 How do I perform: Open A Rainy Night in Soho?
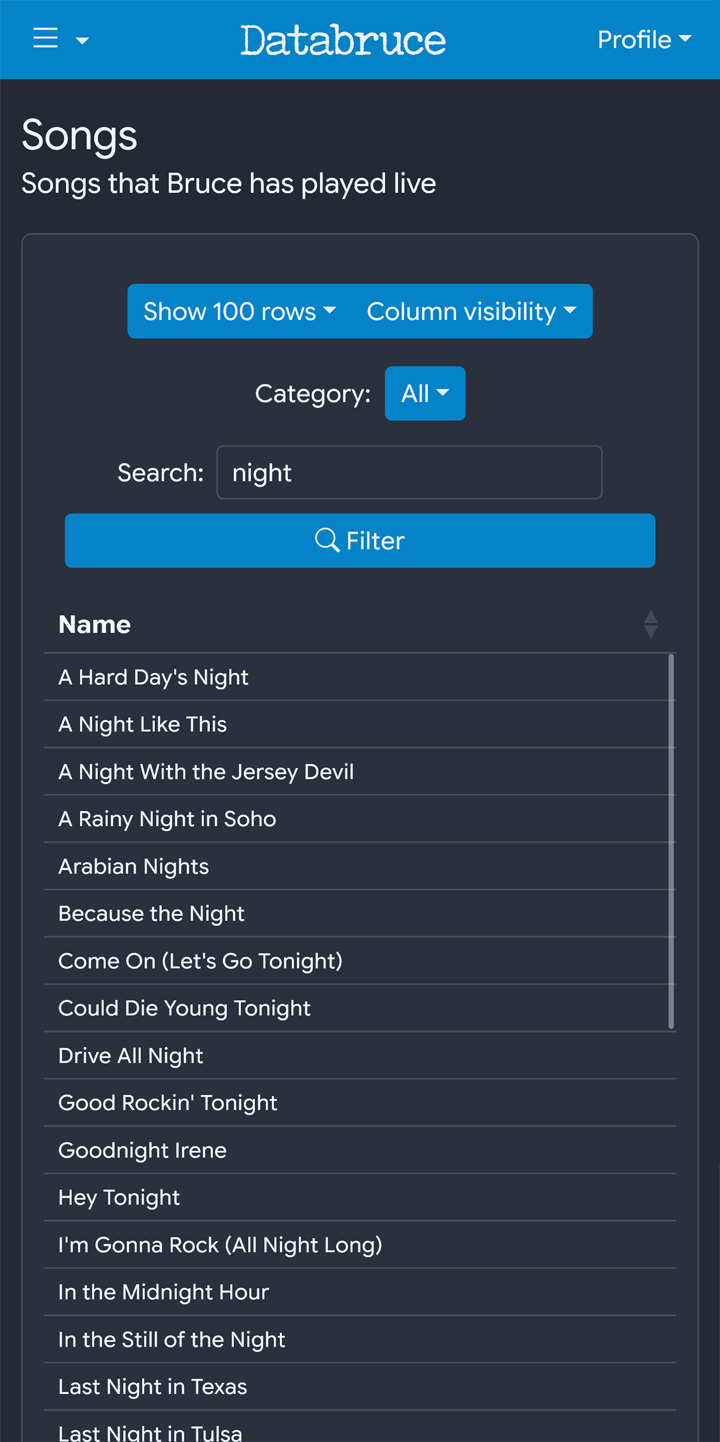(167, 819)
